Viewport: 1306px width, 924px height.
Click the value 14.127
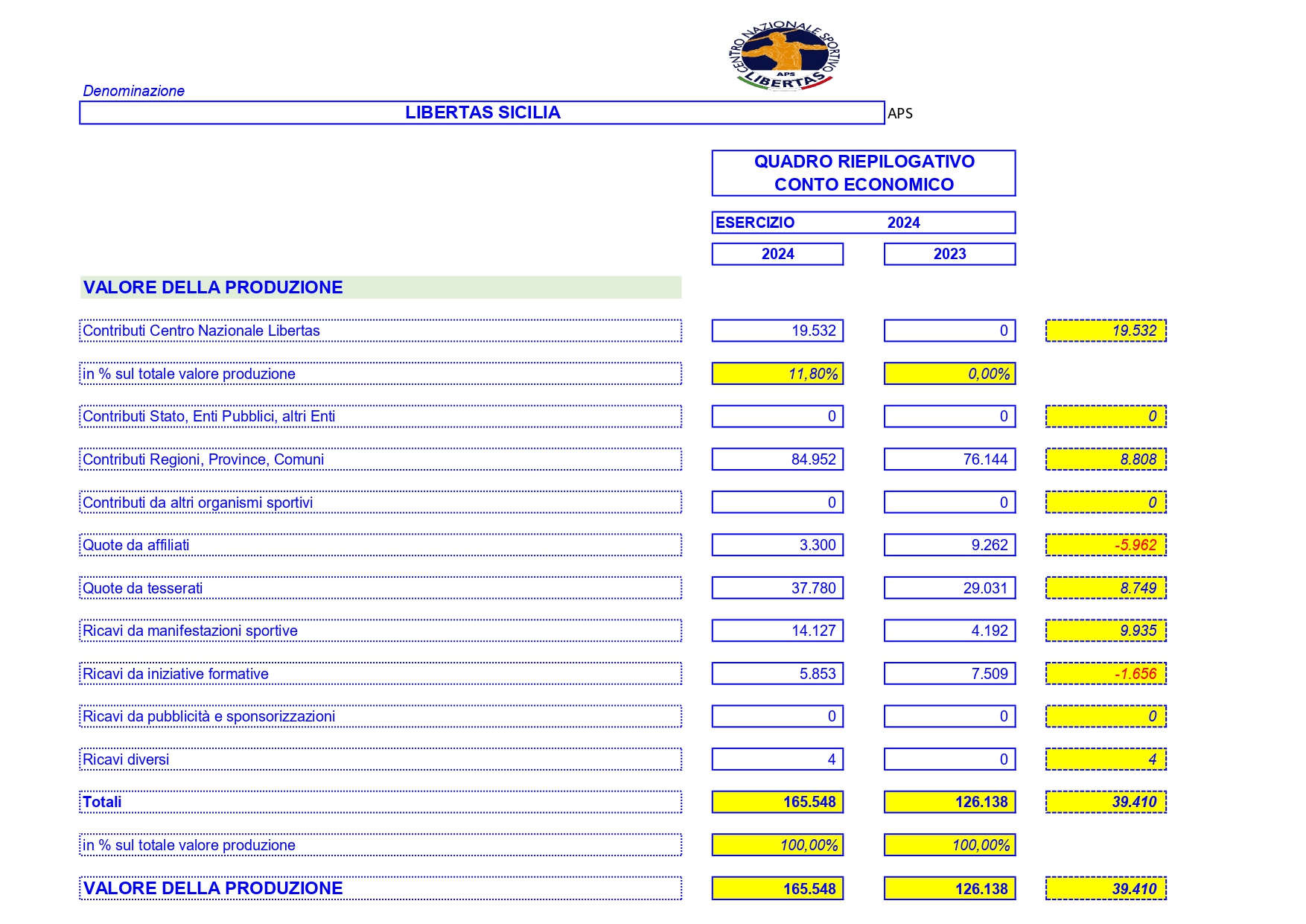click(x=777, y=631)
